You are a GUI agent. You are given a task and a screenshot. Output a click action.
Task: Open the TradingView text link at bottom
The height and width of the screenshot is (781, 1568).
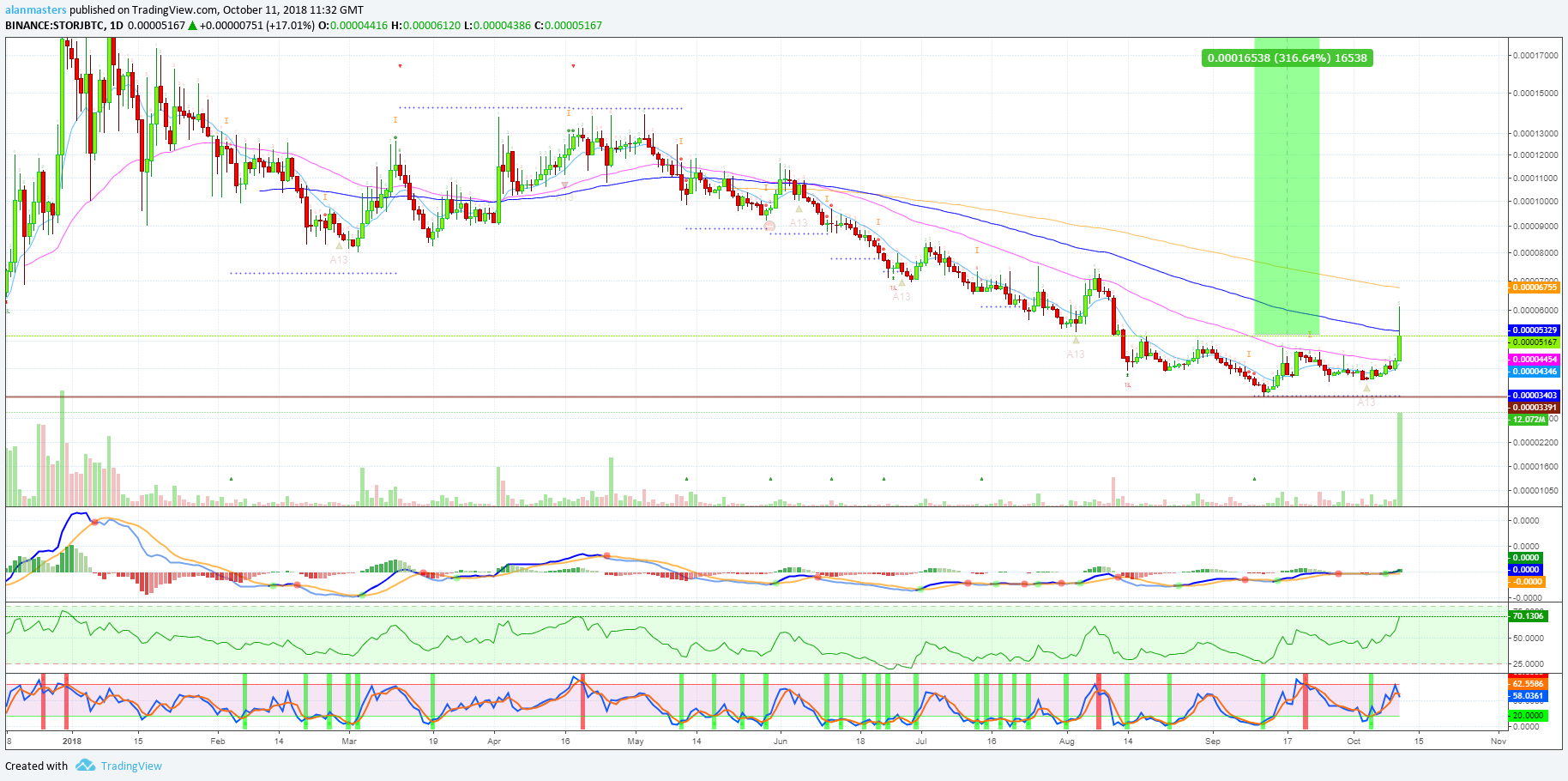click(x=131, y=766)
